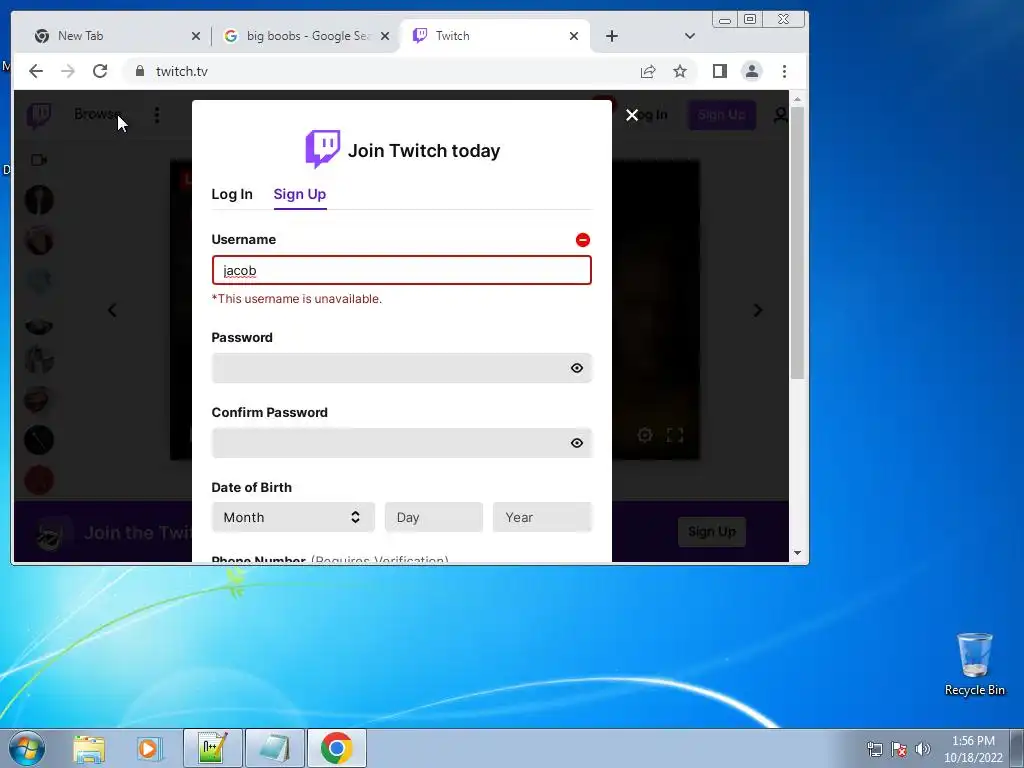This screenshot has height=768, width=1024.
Task: Click the first channel avatar in sidebar
Action: pos(39,200)
